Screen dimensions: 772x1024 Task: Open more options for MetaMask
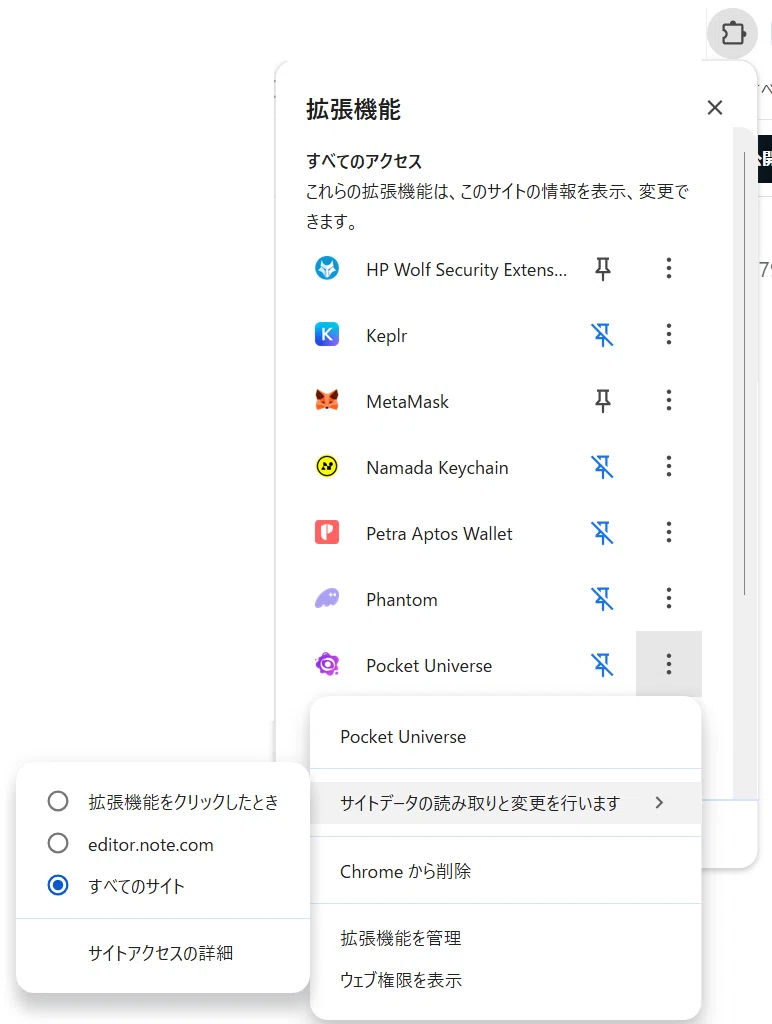[668, 400]
